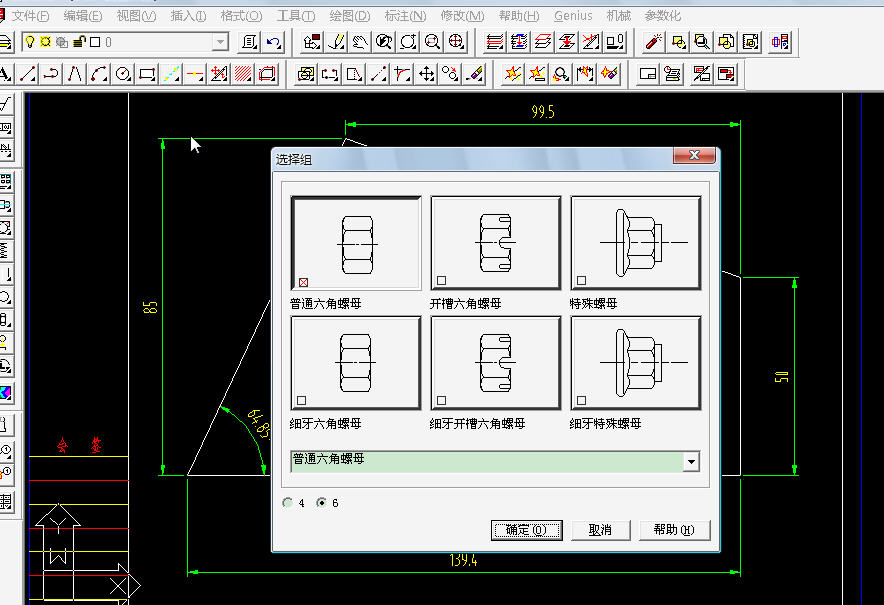Select the 开槽六角螺母 nut thumbnail

(x=496, y=243)
